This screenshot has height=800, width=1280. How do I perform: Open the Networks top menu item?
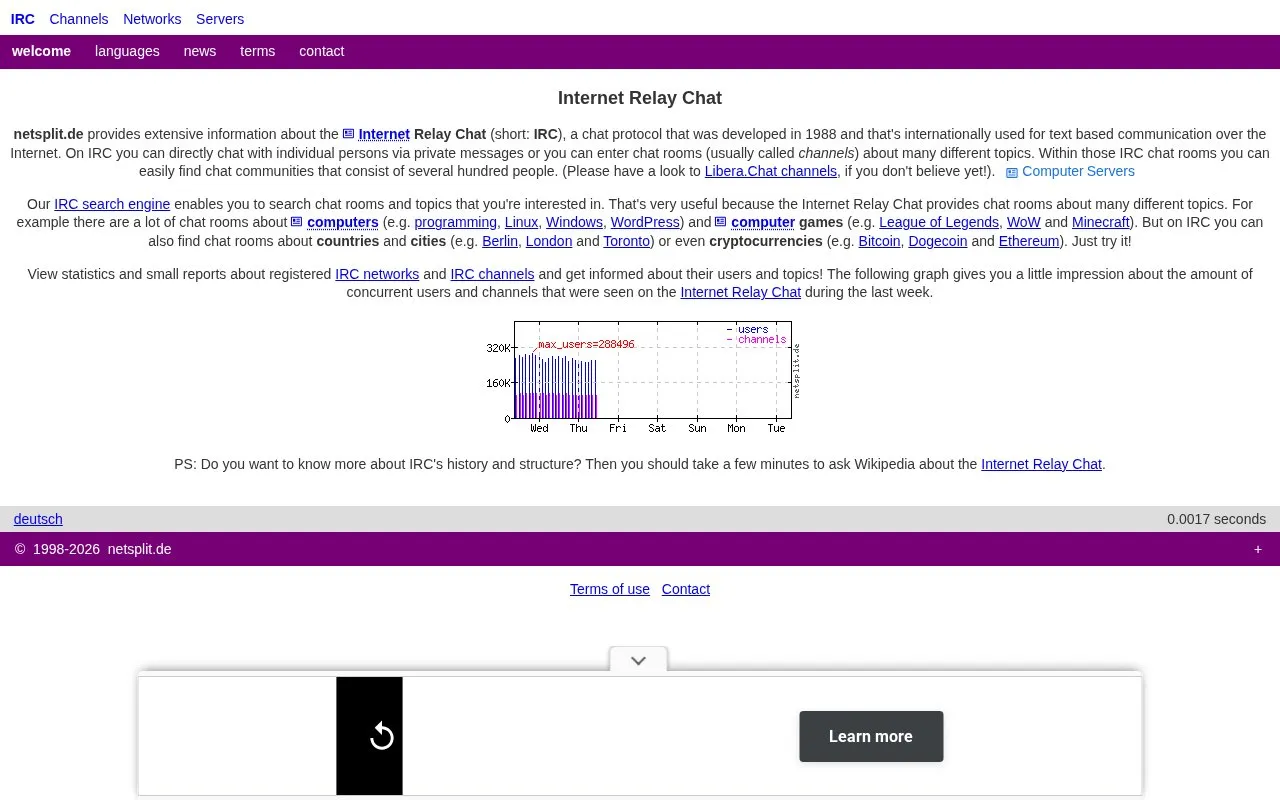(152, 19)
